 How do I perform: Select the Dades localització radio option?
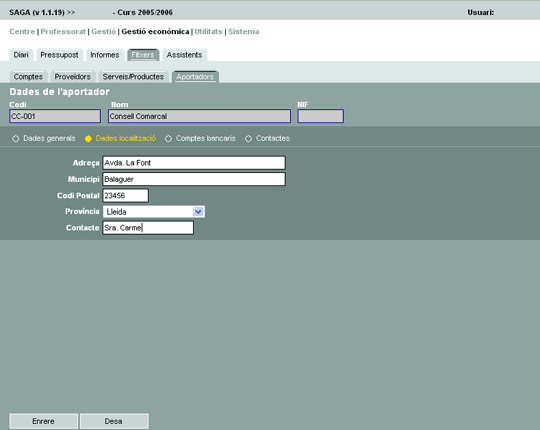coord(88,139)
